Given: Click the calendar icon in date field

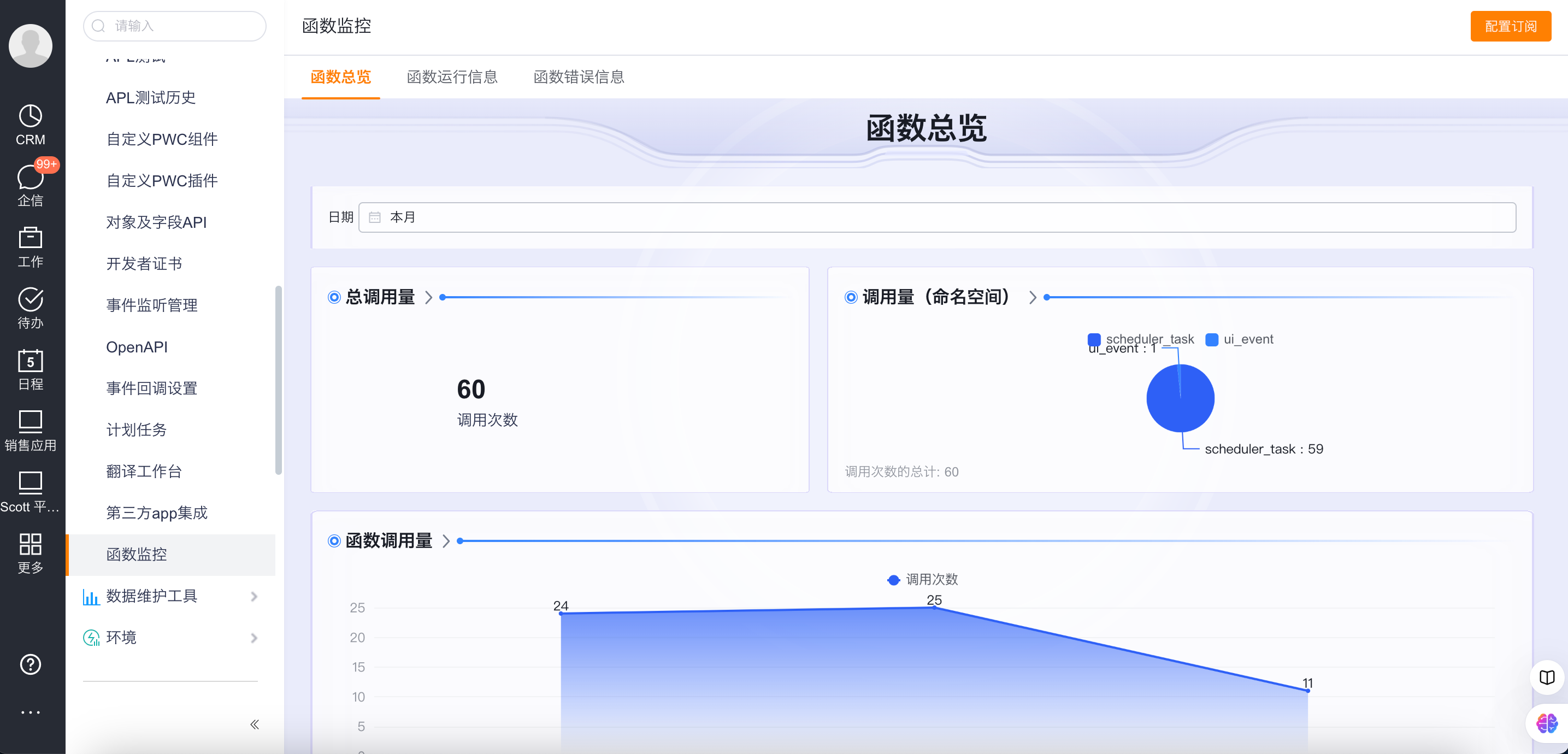Looking at the screenshot, I should (x=375, y=217).
